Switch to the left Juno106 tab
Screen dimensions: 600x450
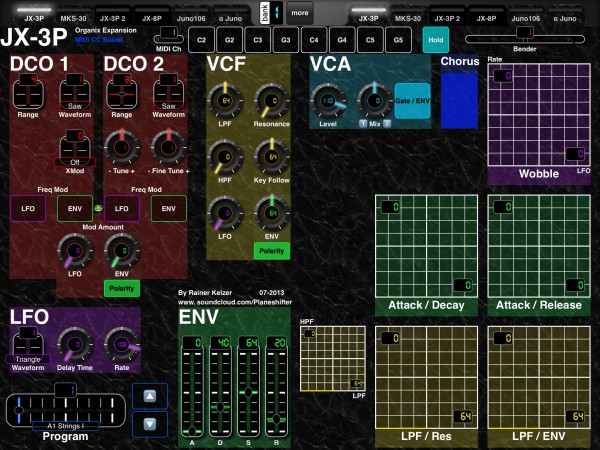tap(191, 15)
